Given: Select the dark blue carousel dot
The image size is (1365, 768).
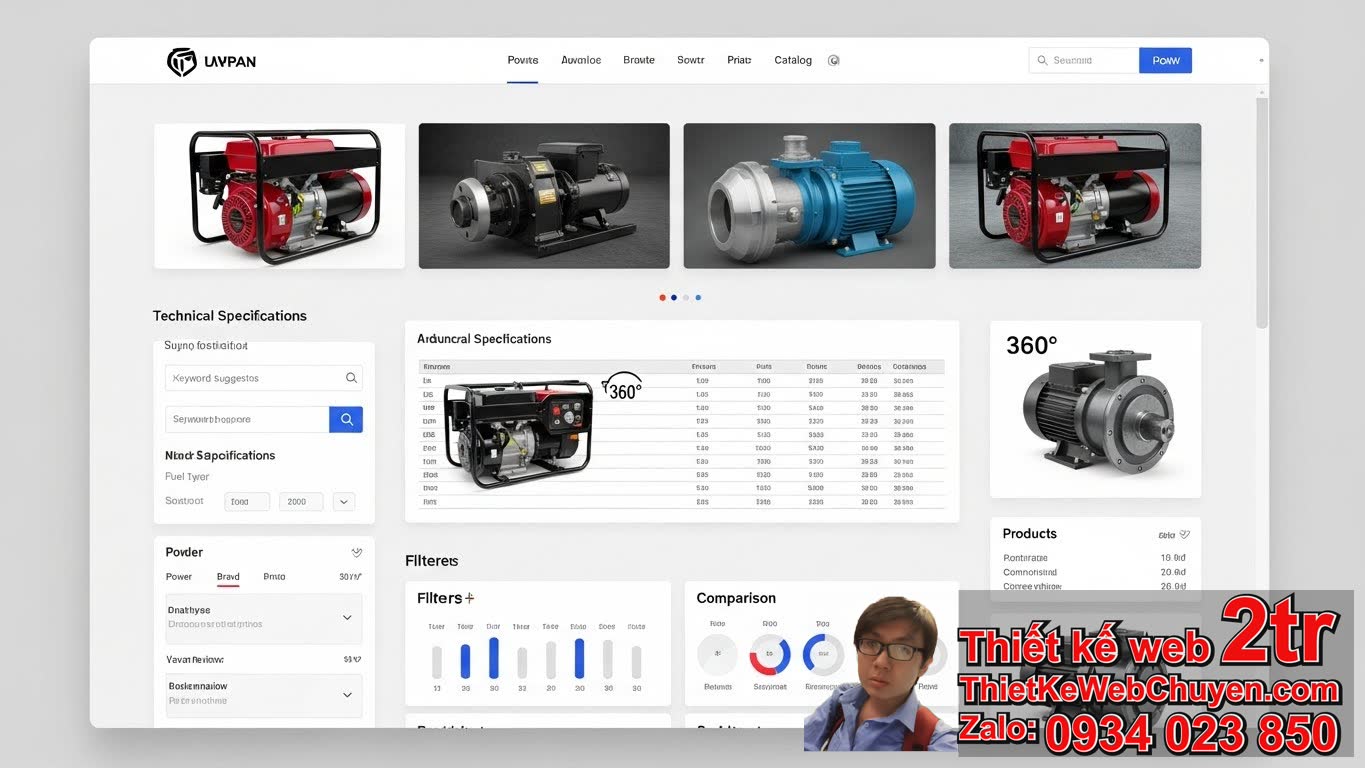Looking at the screenshot, I should [674, 297].
